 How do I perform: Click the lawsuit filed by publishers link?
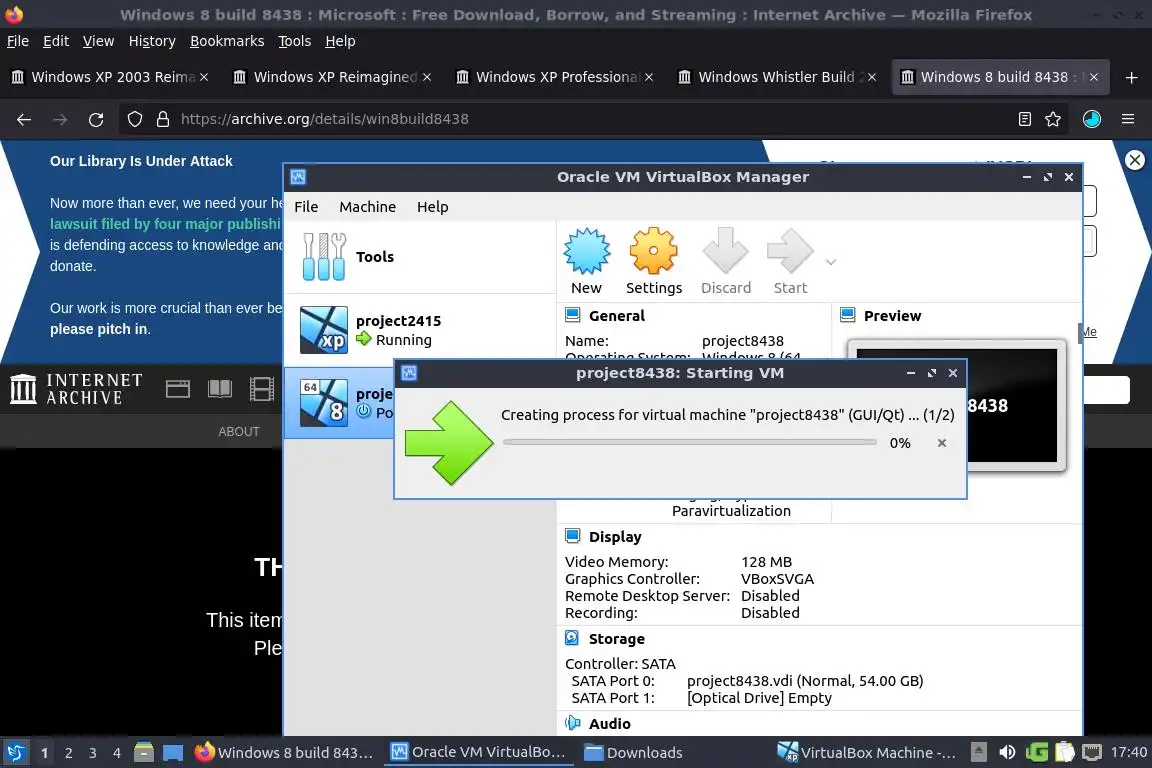165,224
